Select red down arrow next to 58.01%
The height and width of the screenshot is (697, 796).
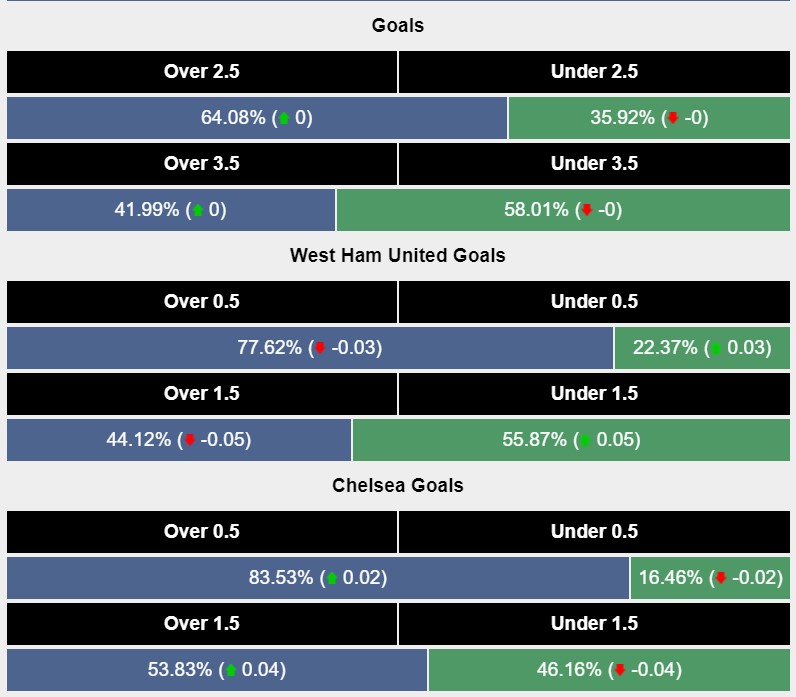(587, 210)
